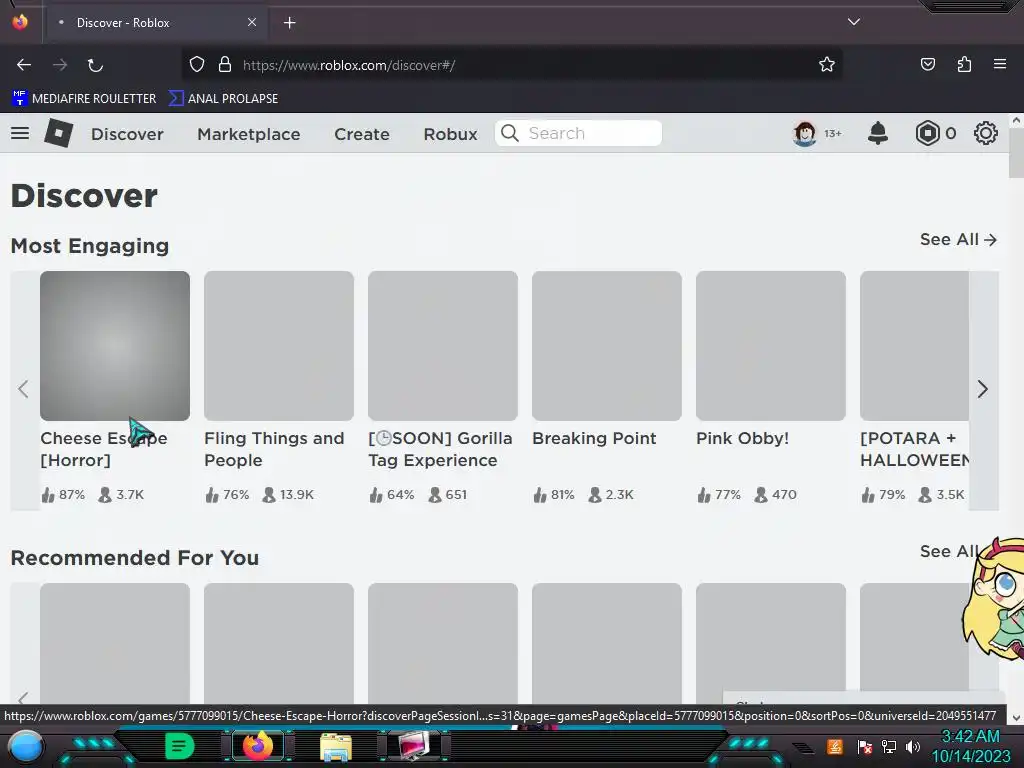This screenshot has height=768, width=1024.
Task: Open the Roblox settings gear
Action: (985, 133)
